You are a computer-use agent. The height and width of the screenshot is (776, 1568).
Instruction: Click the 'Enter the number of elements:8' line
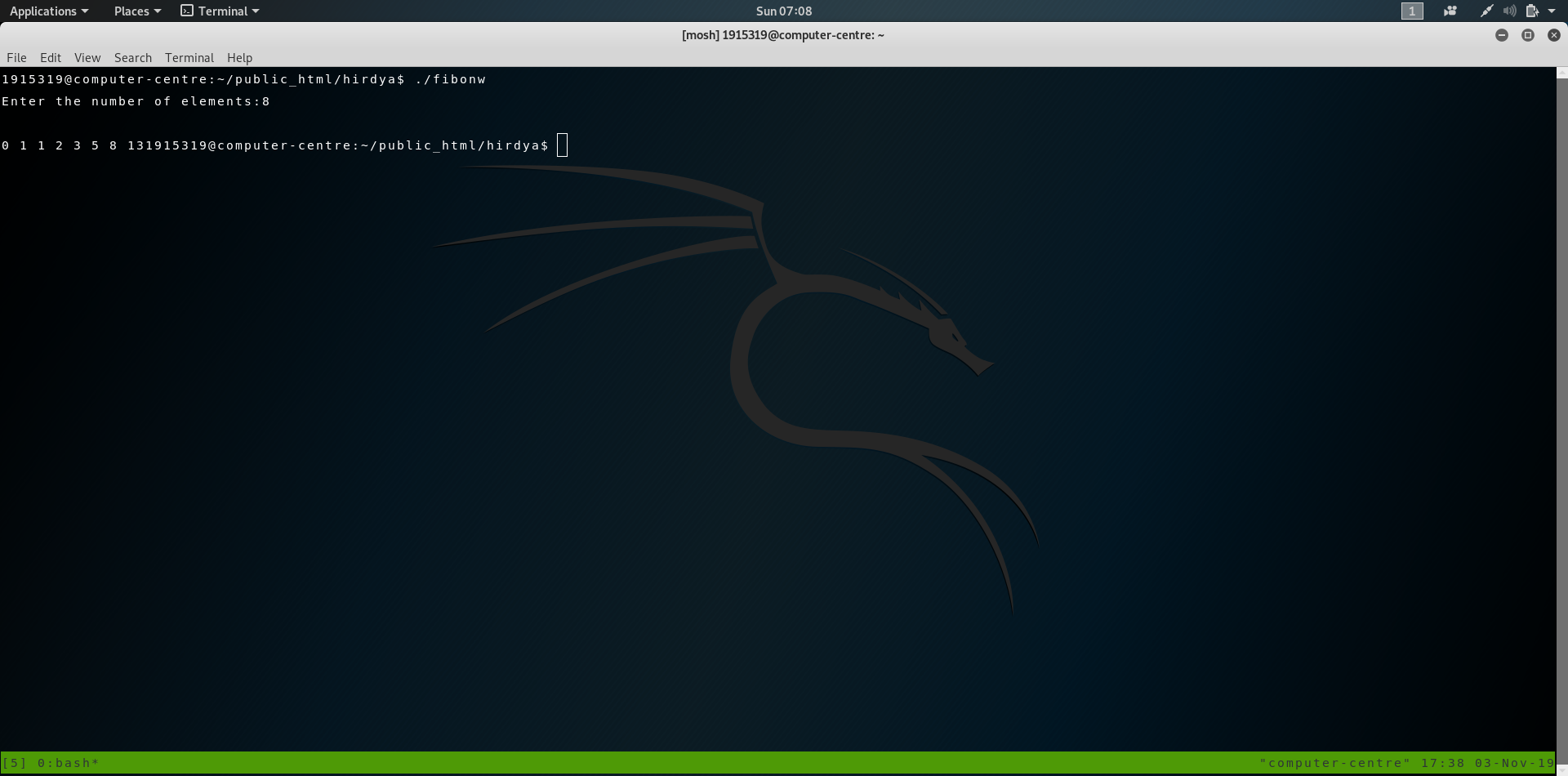tap(136, 101)
